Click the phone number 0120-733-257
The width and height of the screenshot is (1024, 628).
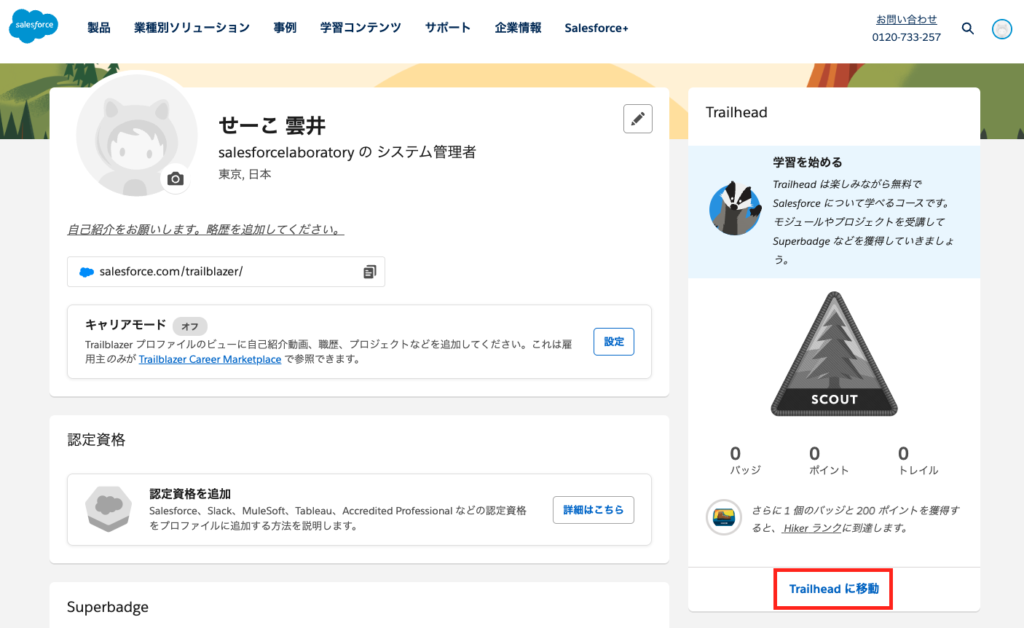906,37
